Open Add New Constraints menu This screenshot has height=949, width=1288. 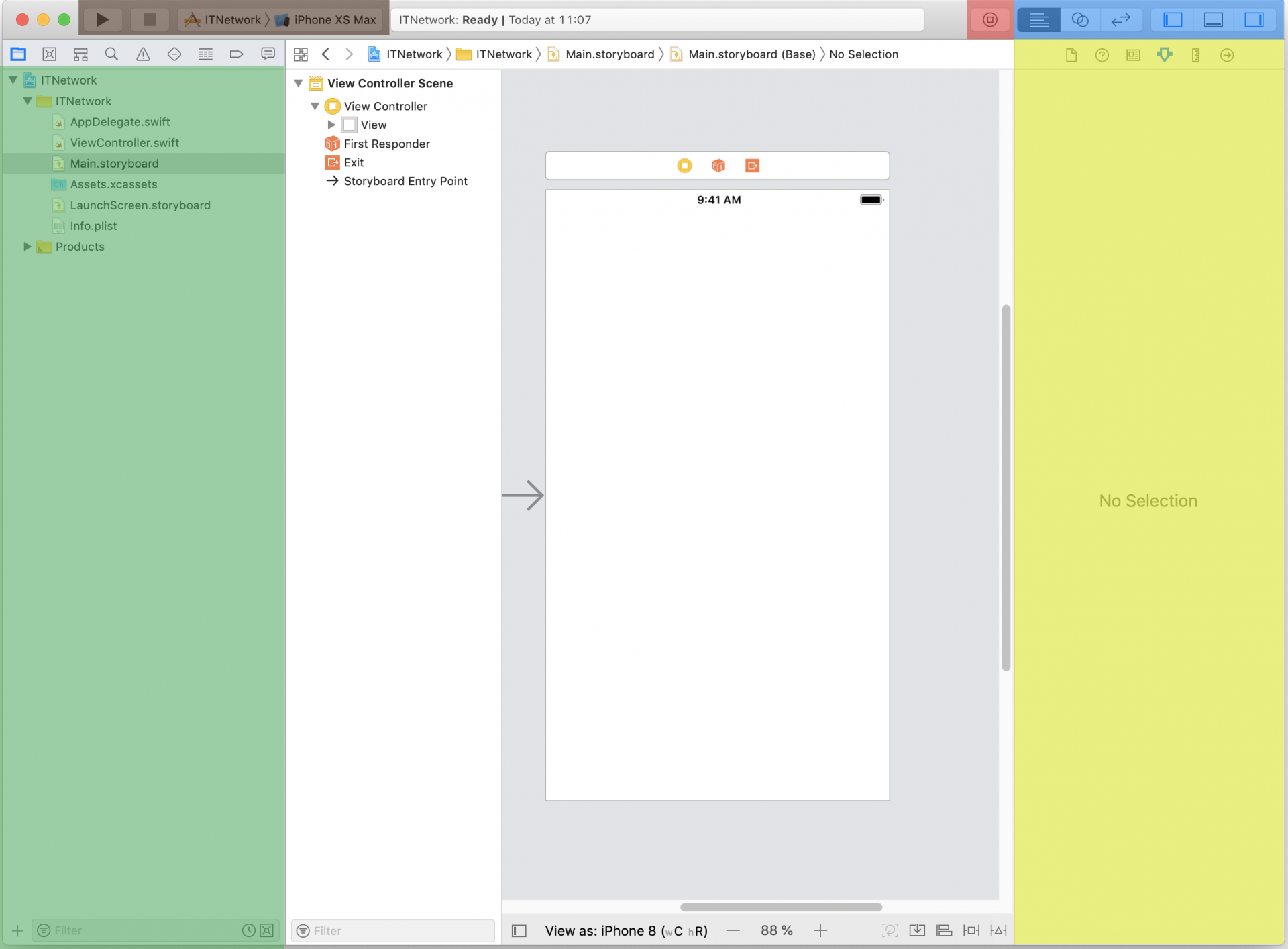971,930
